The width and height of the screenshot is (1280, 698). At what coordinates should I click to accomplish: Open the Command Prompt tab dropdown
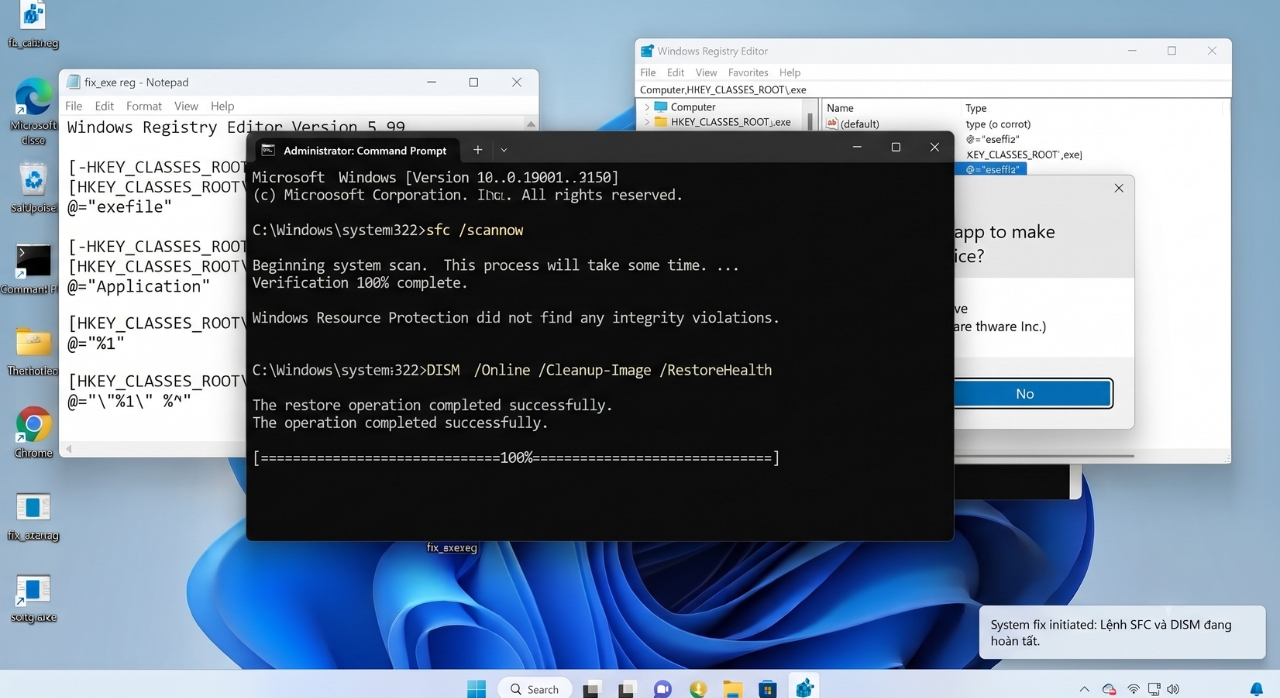point(504,150)
